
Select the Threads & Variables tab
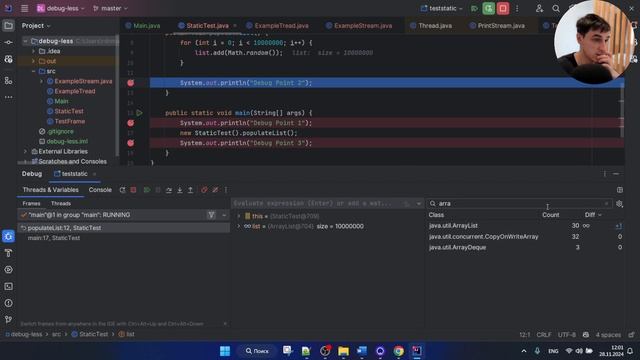coord(51,190)
